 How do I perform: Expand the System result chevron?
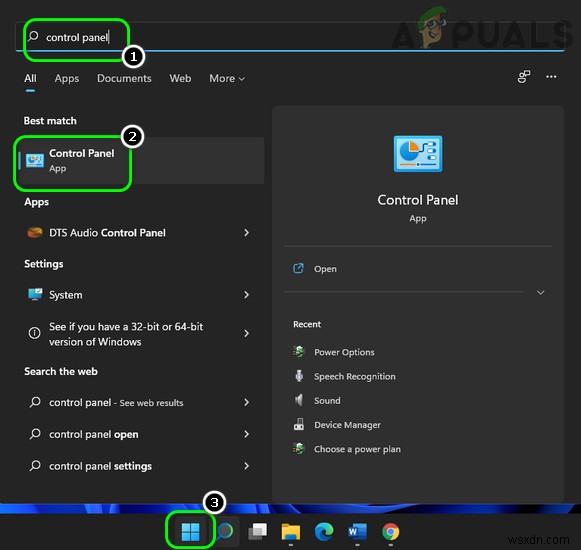(246, 295)
